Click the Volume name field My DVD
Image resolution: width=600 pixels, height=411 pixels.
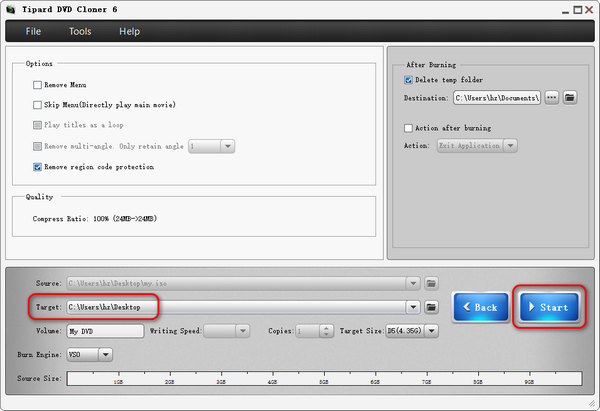pos(105,331)
